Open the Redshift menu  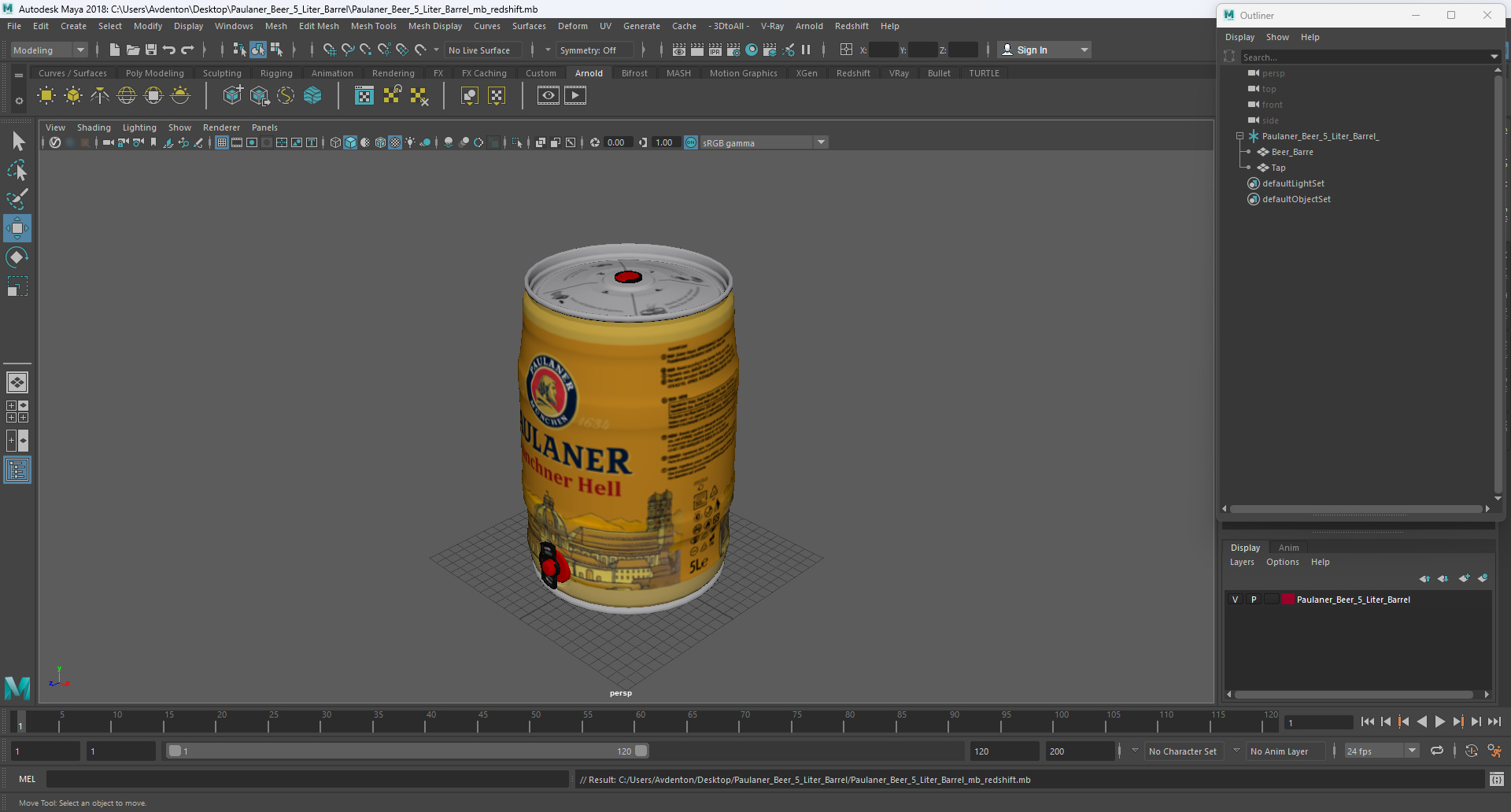[x=852, y=26]
